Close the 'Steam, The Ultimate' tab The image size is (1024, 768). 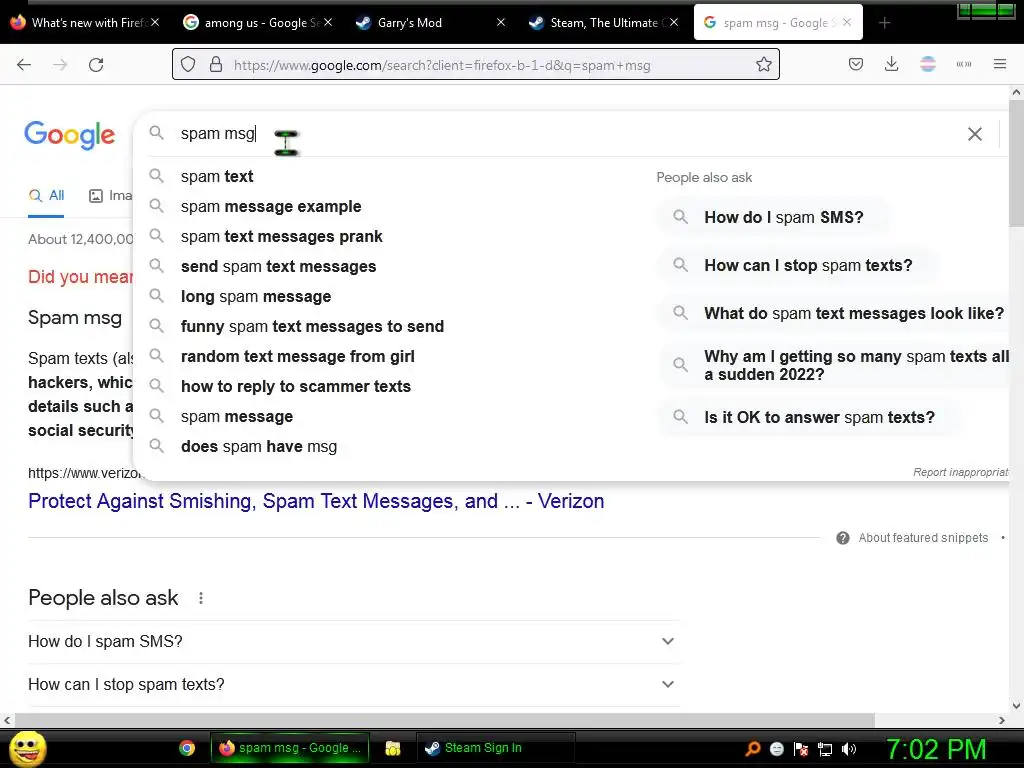pos(674,22)
